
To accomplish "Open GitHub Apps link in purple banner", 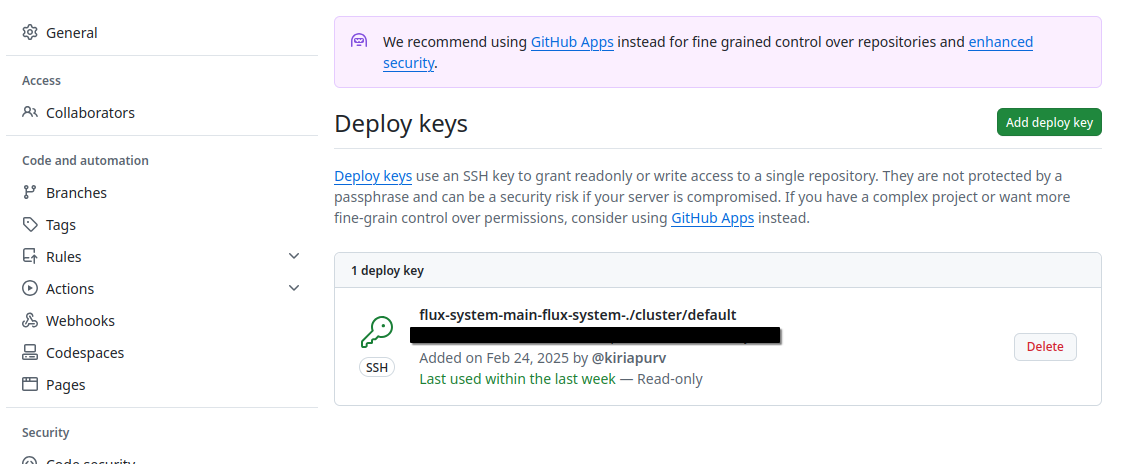I will coord(572,42).
